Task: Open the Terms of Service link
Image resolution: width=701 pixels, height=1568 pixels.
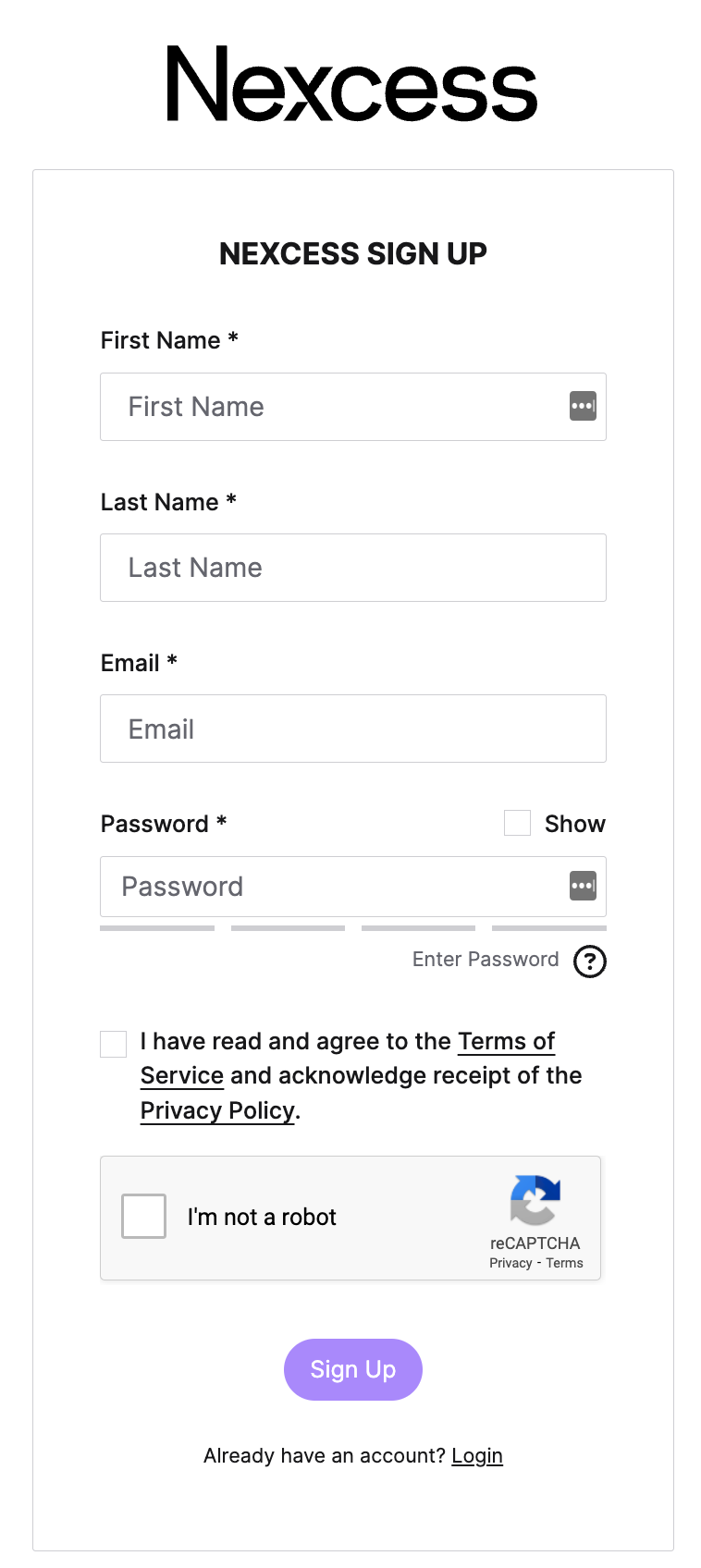Action: pos(507,1041)
